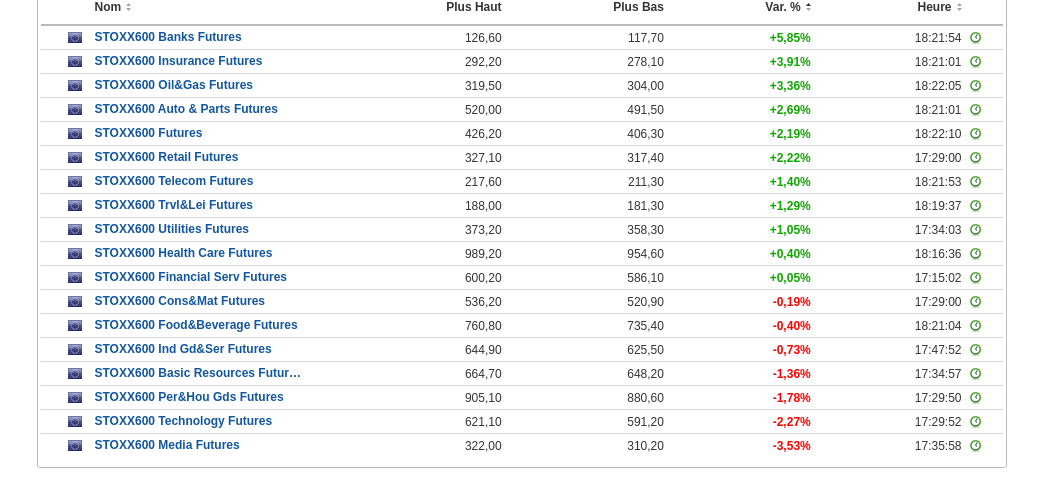Click the clock icon in the Health Care Futures row
1039x494 pixels.
(x=975, y=254)
